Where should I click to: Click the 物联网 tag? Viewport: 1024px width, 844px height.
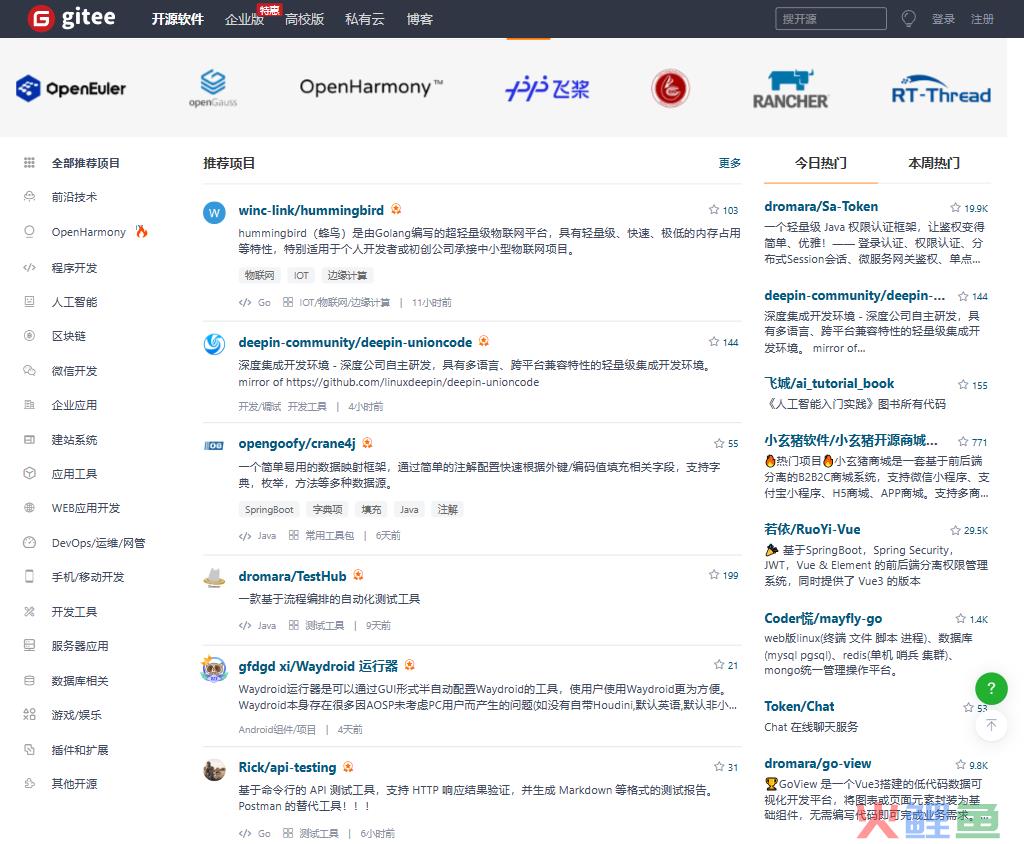[259, 275]
